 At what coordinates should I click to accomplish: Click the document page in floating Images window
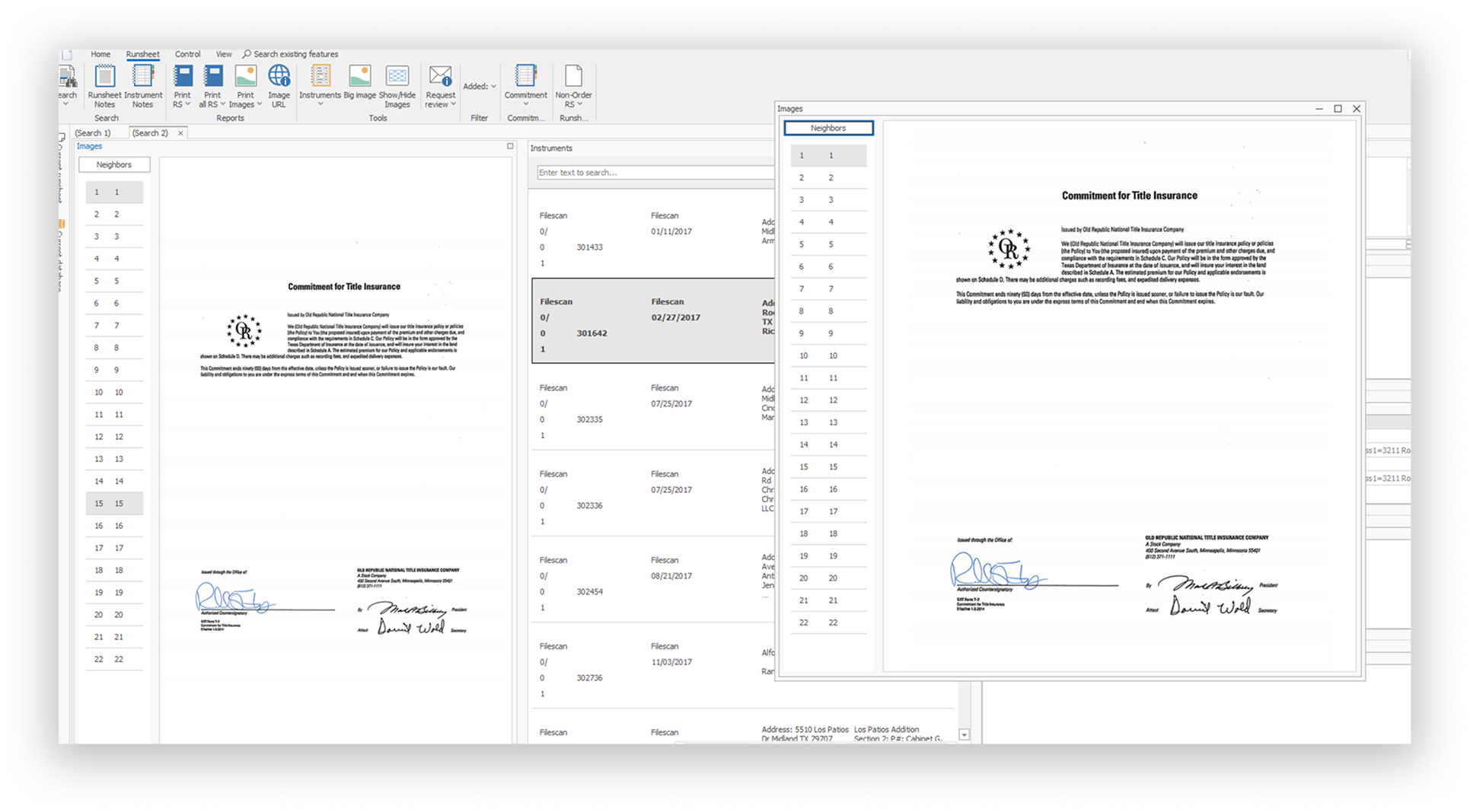point(1121,396)
